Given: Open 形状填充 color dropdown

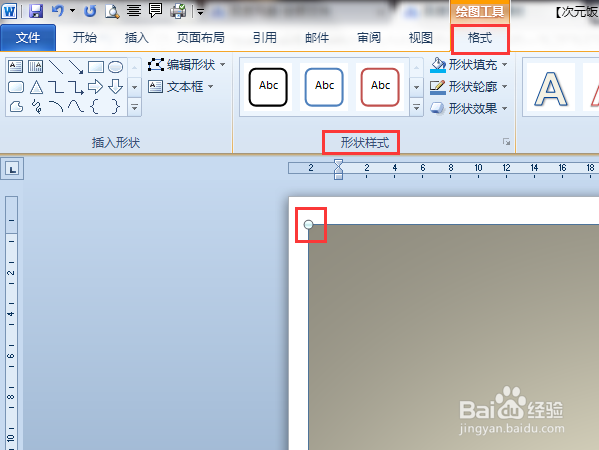Looking at the screenshot, I should [505, 65].
